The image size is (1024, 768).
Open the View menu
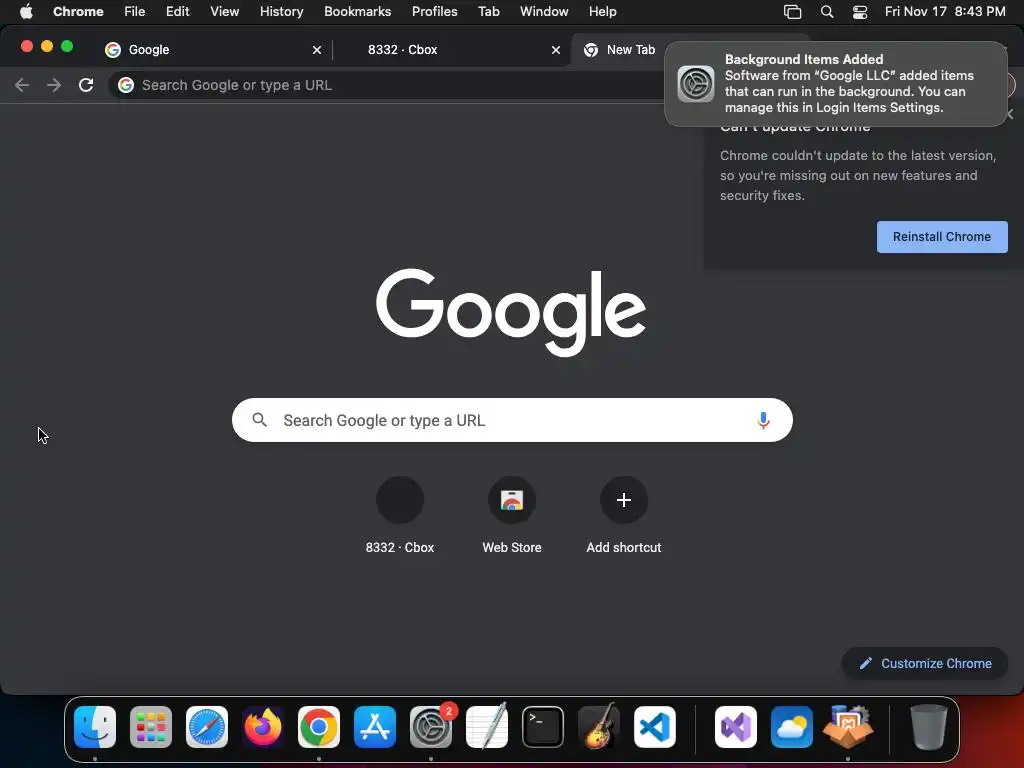click(224, 11)
